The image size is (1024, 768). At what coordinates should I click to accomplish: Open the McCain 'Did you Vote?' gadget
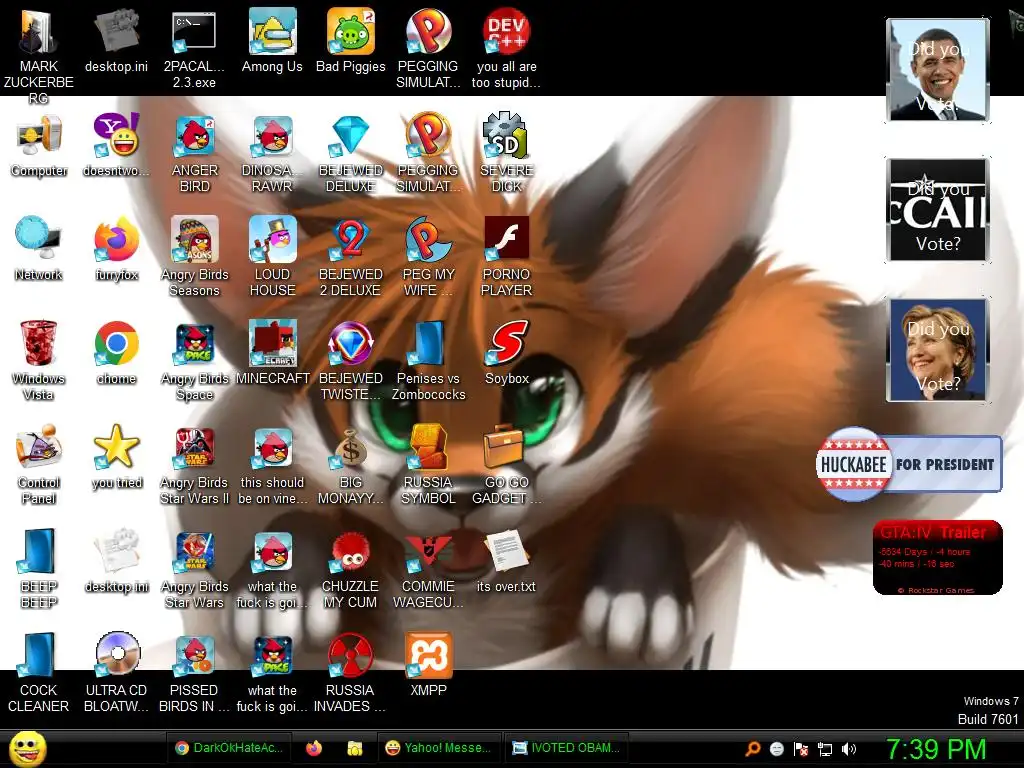938,210
